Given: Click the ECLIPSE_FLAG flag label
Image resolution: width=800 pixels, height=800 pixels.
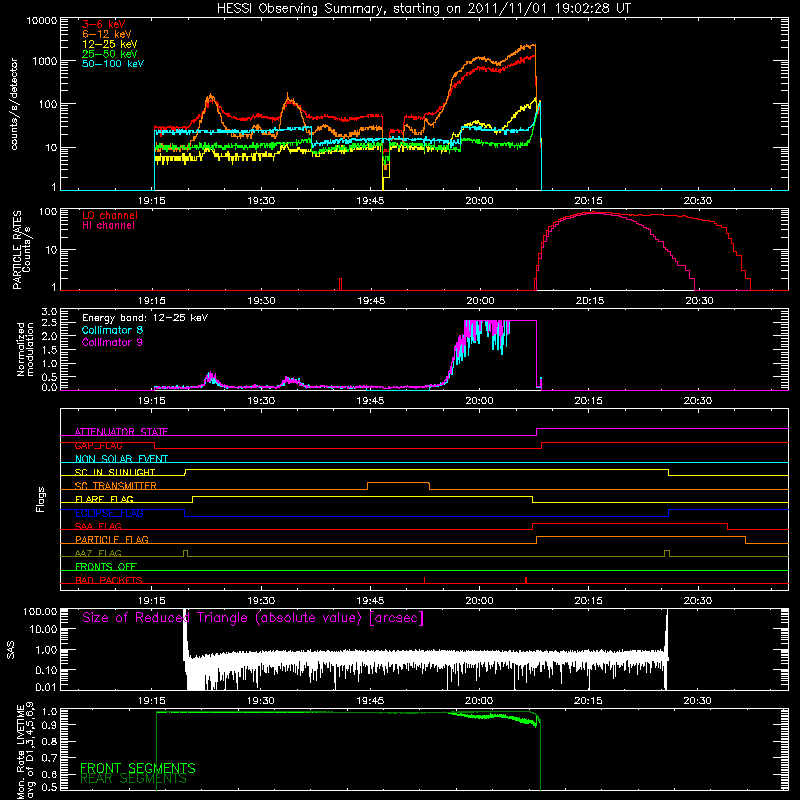Looking at the screenshot, I should [x=109, y=513].
